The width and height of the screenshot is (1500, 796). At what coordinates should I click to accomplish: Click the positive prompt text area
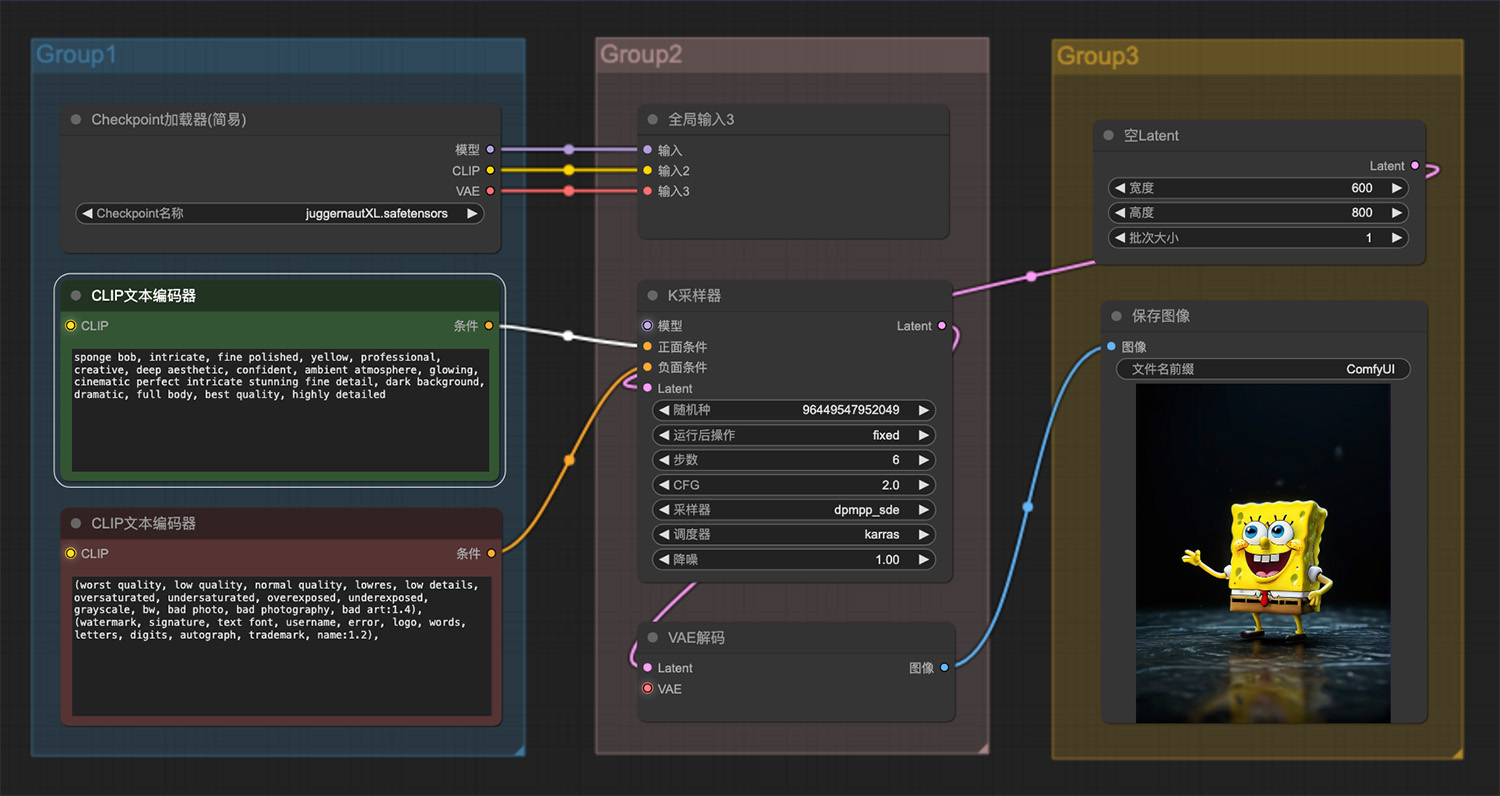(280, 410)
